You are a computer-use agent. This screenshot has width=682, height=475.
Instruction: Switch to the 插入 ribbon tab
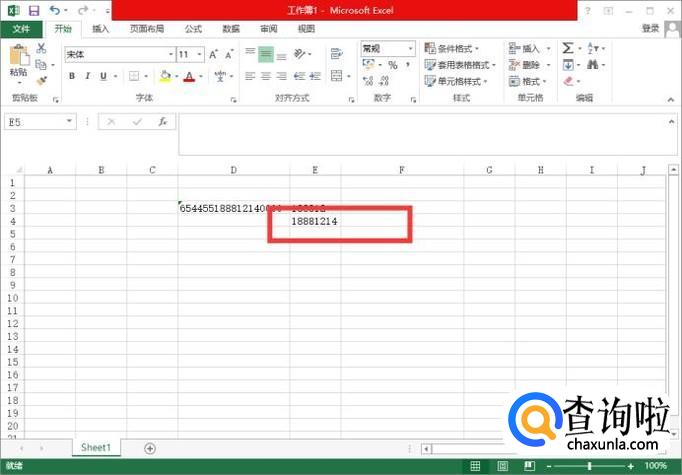100,29
